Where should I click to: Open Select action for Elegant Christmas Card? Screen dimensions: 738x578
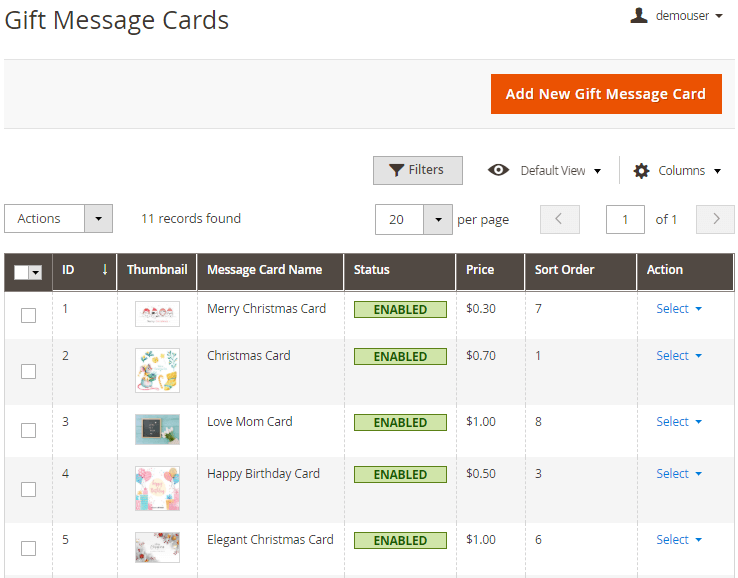679,540
